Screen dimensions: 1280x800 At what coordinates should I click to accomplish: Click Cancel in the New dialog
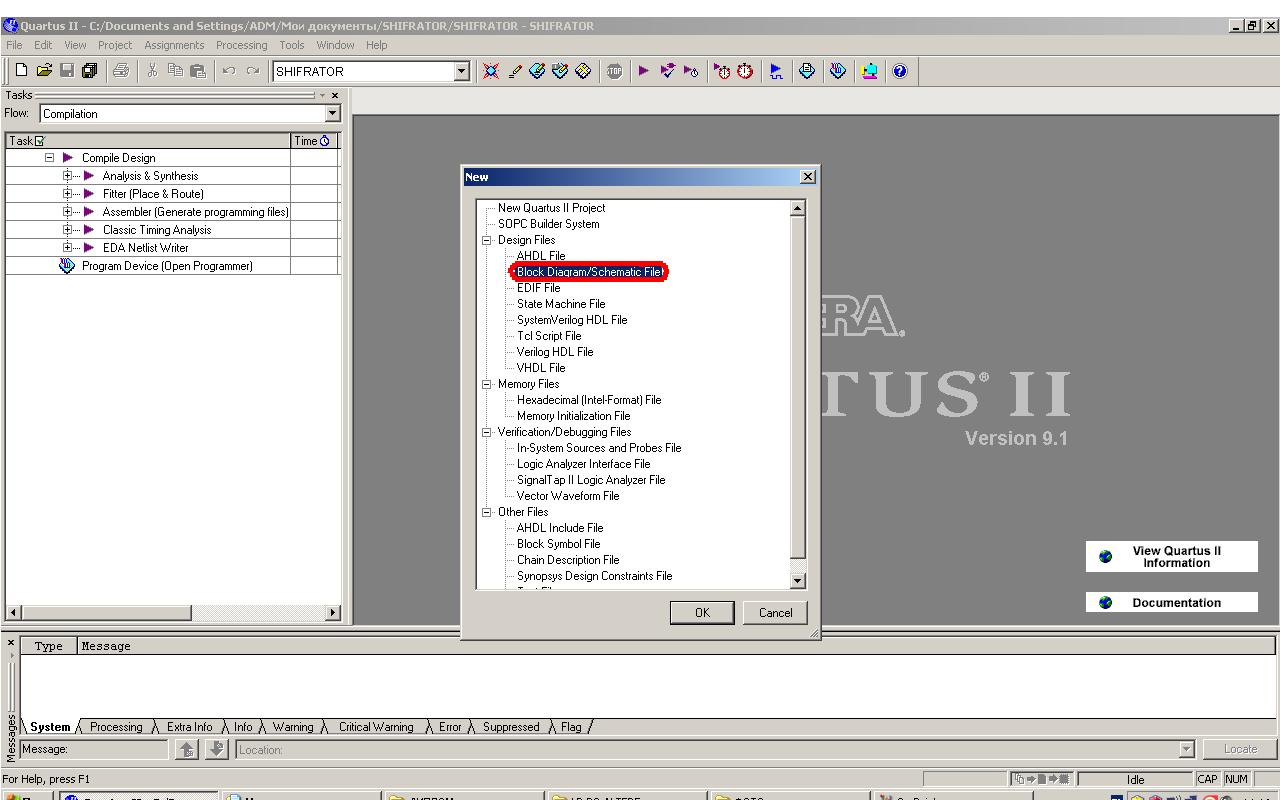[775, 613]
